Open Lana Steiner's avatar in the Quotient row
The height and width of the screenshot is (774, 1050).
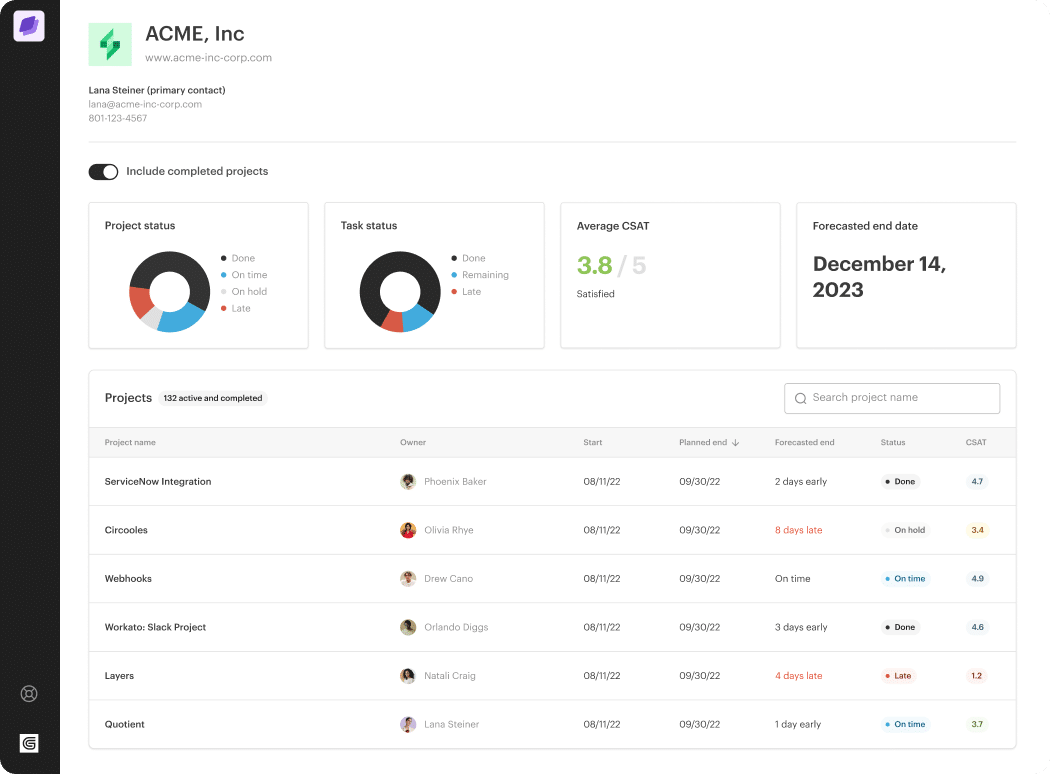(408, 724)
